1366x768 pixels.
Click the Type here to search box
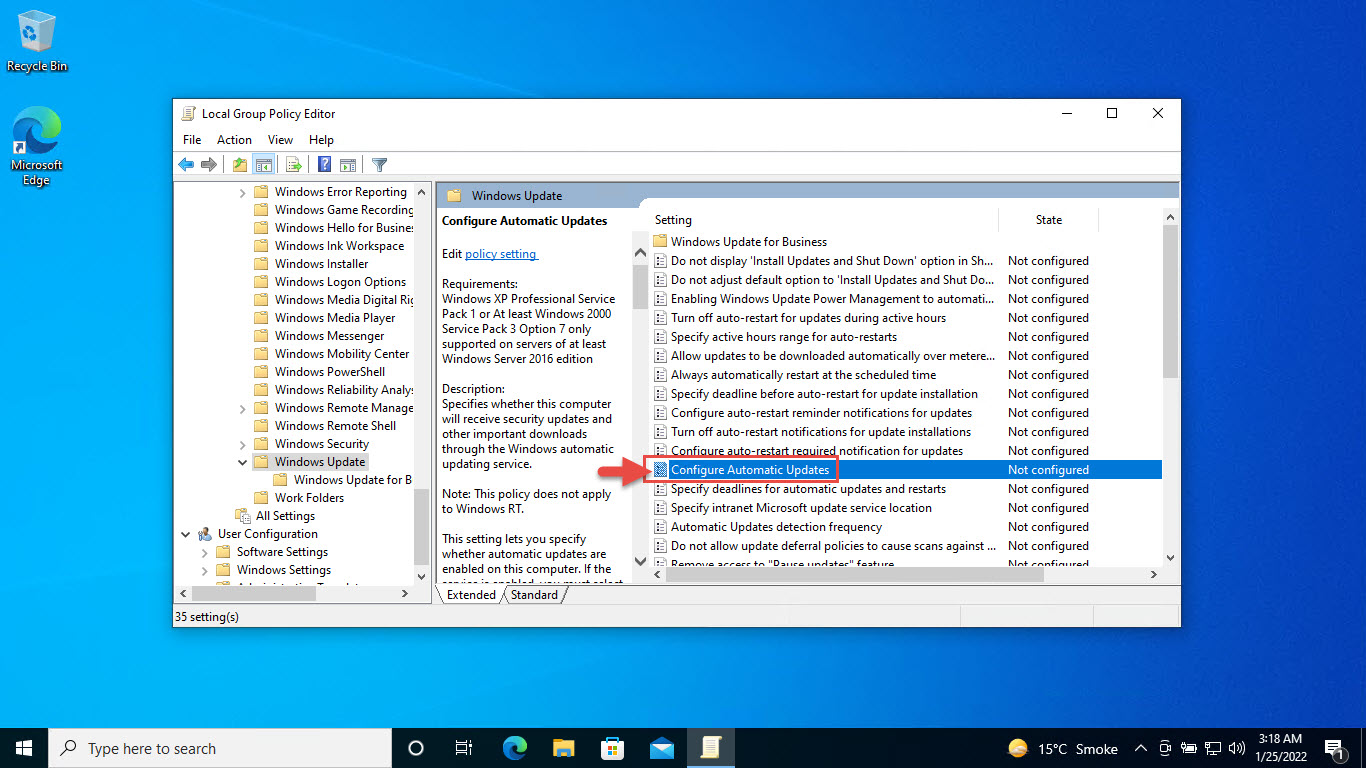tap(220, 748)
